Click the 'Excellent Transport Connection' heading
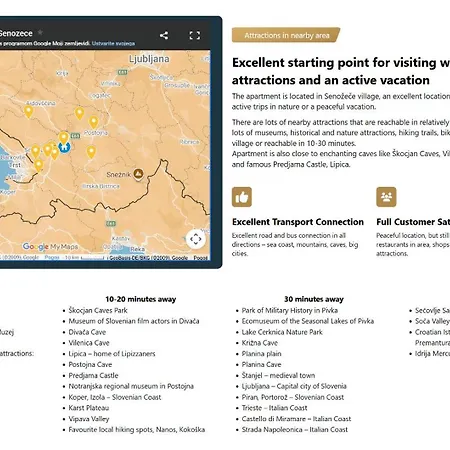Screen dimensions: 450x450 298,222
